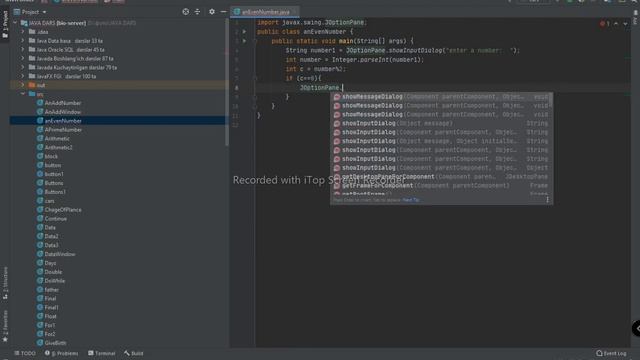Click the locate/select opened file target icon
The image size is (640, 360).
[186, 12]
